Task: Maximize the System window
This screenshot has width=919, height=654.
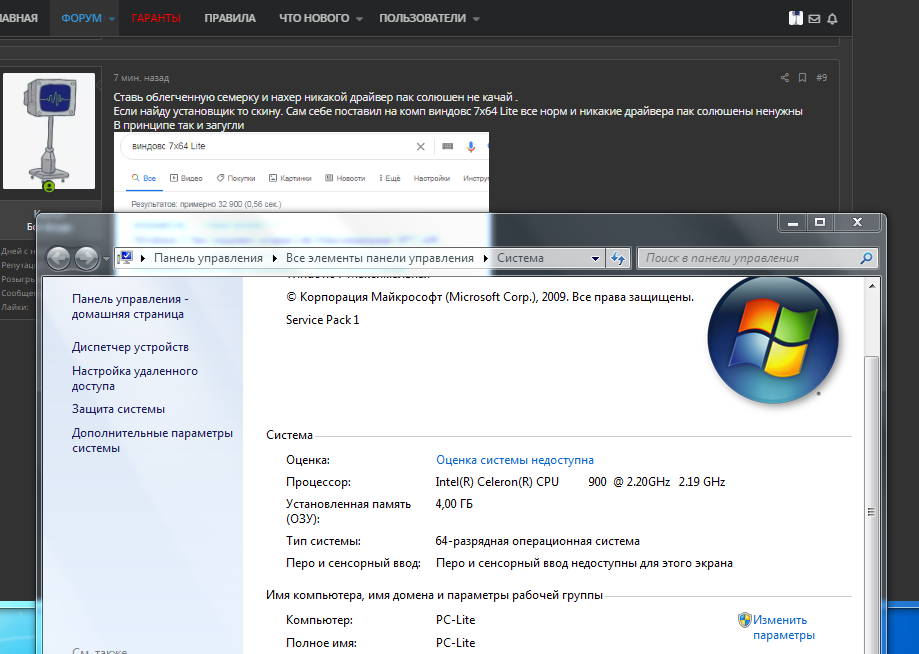Action: (820, 223)
